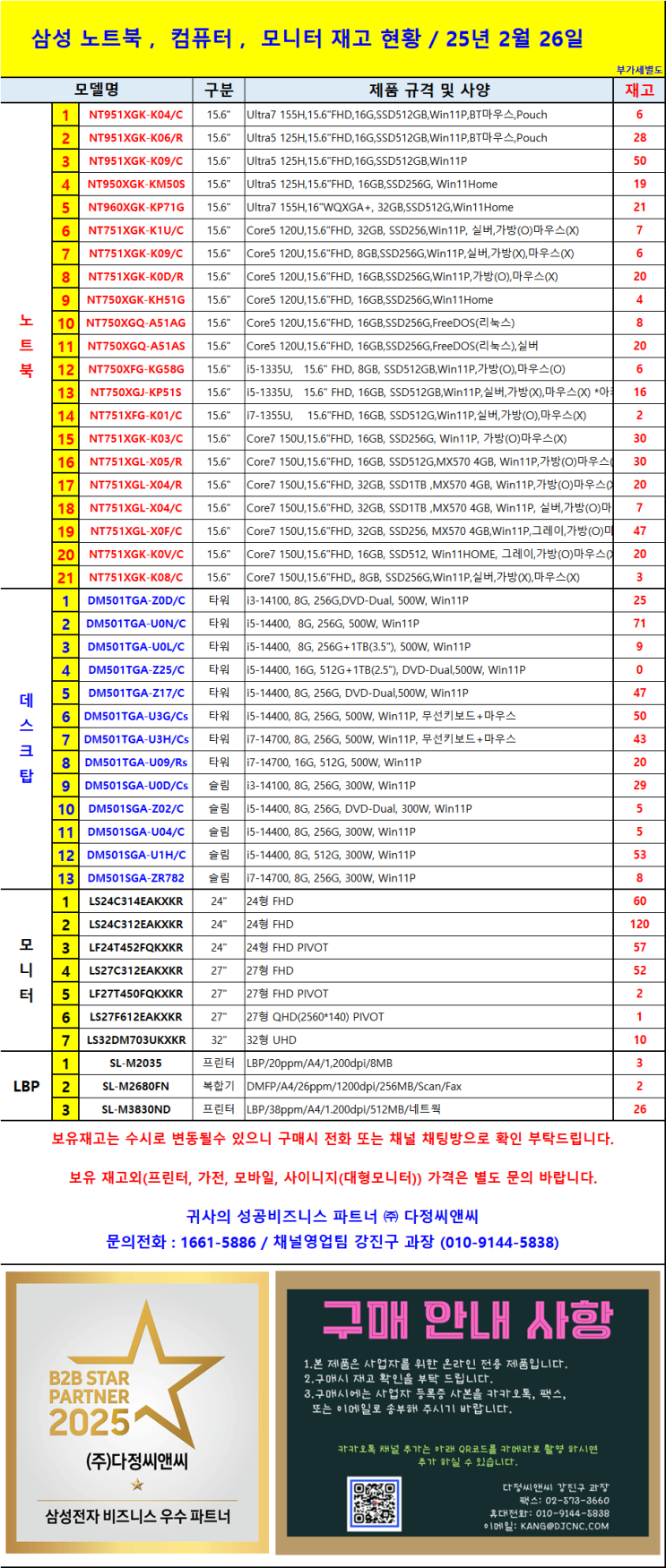Click the B2B Star Partner 2025 badge
The width and height of the screenshot is (666, 1568).
[137, 1411]
